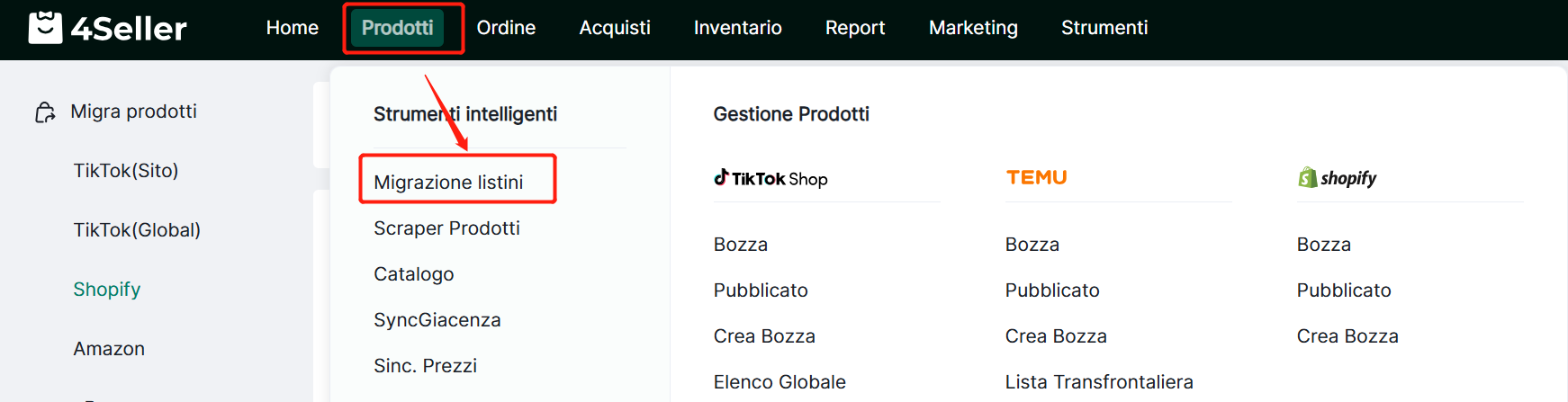Go to the Inventario menu

737,28
